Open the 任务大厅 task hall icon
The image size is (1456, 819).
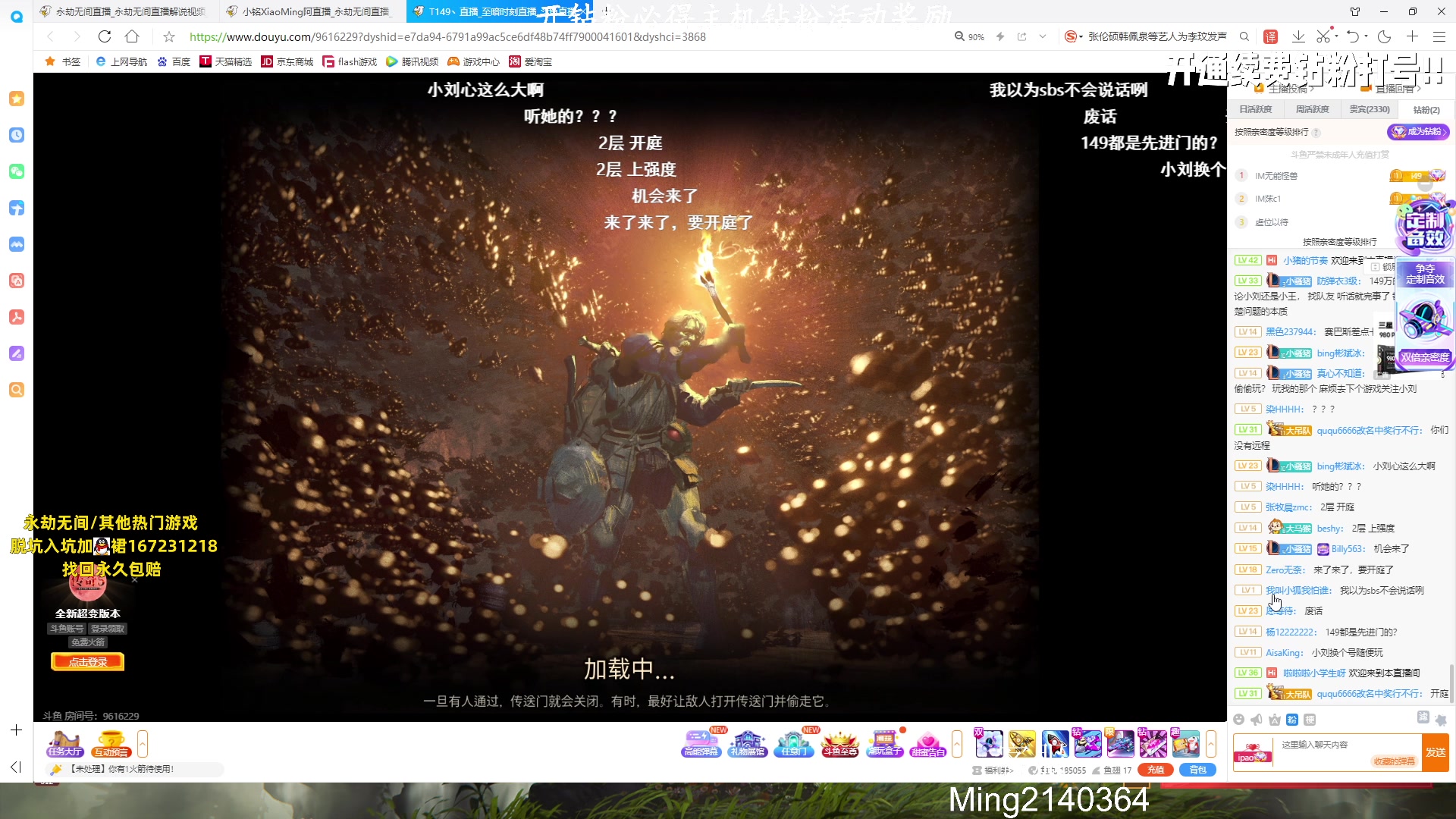(x=65, y=743)
